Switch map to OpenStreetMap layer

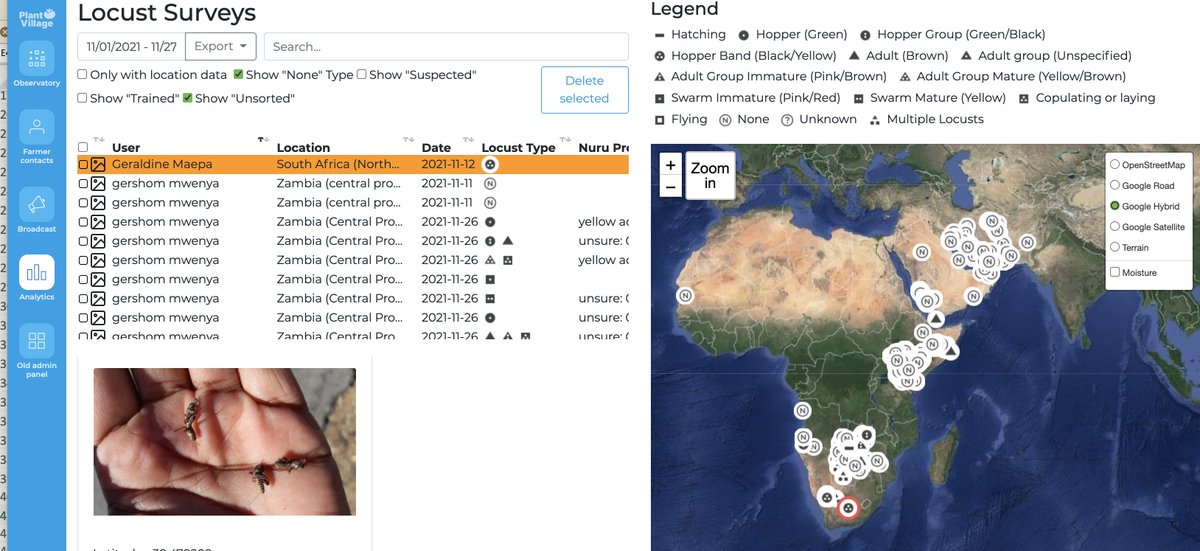coord(1115,164)
